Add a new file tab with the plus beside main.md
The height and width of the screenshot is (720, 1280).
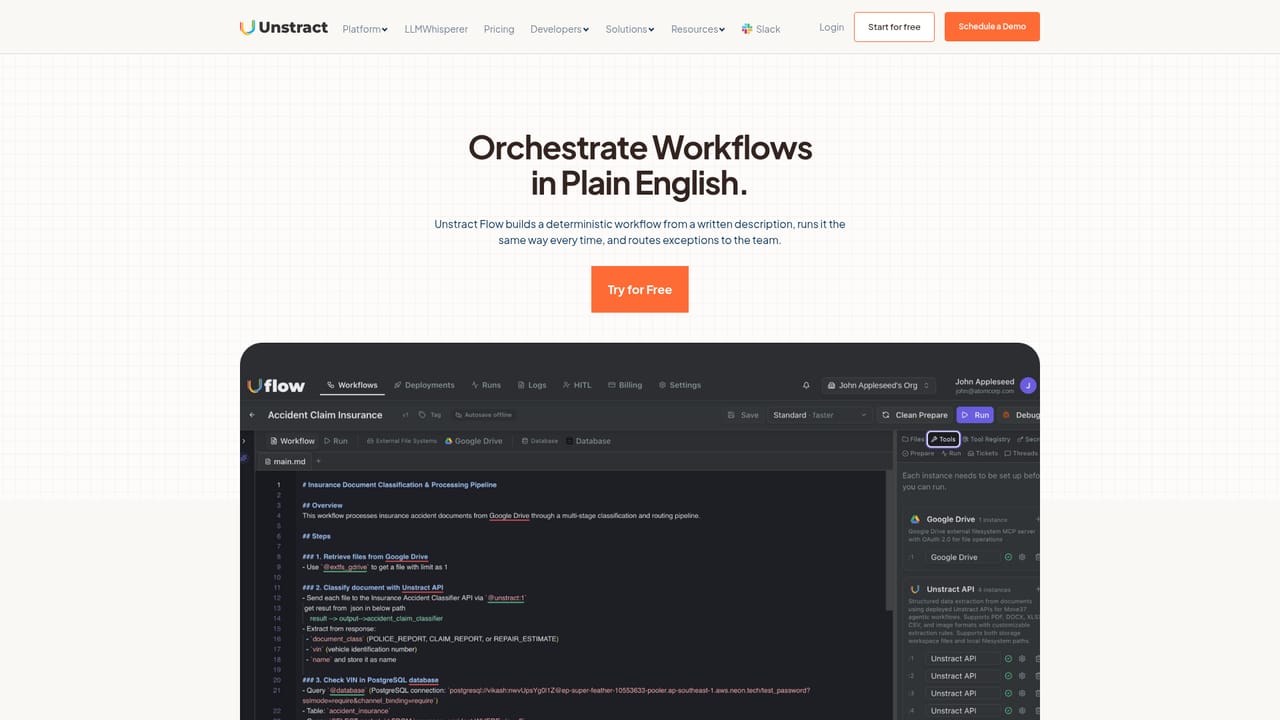click(x=319, y=461)
